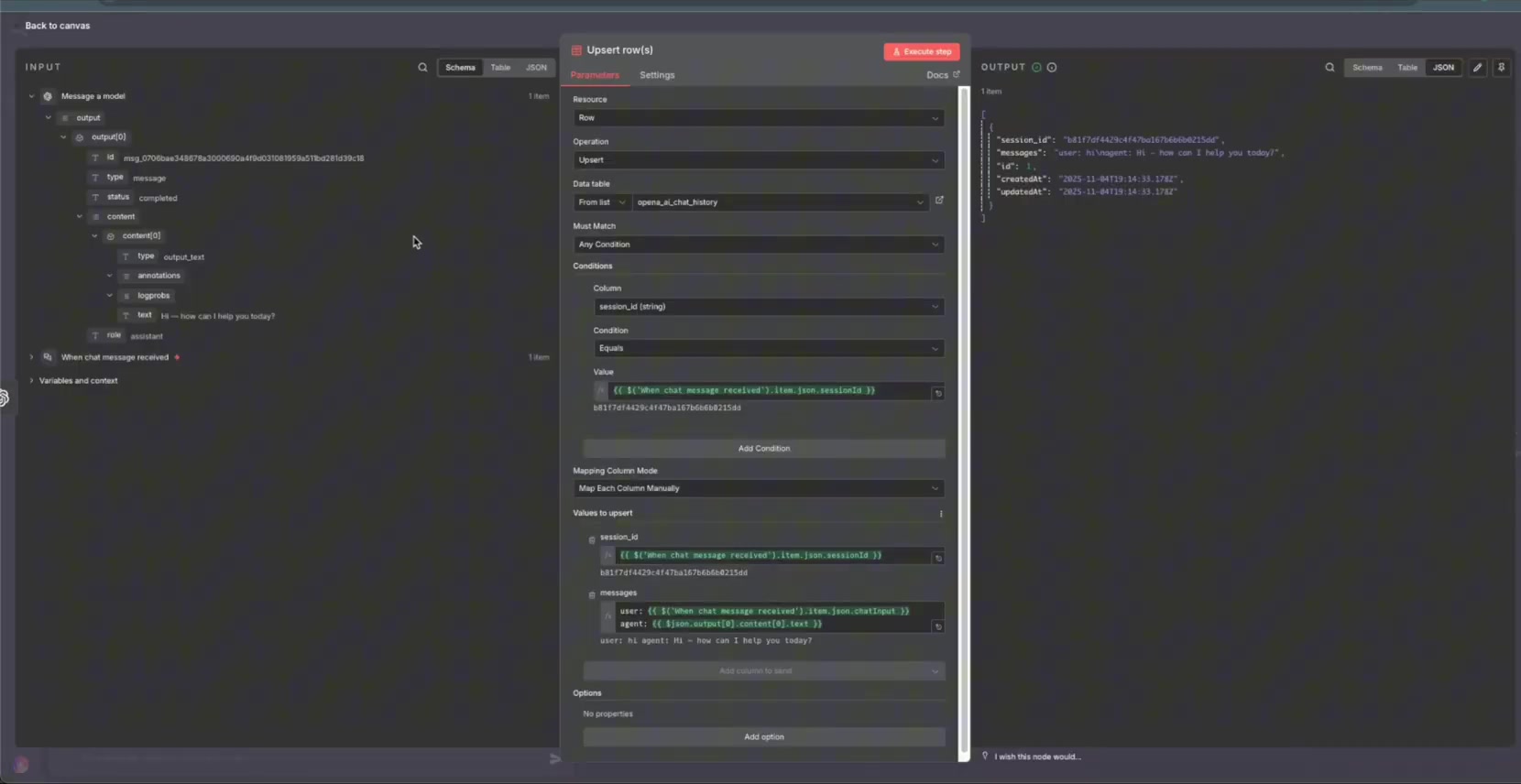1521x784 pixels.
Task: Reset the condition Value expression
Action: [x=938, y=394]
